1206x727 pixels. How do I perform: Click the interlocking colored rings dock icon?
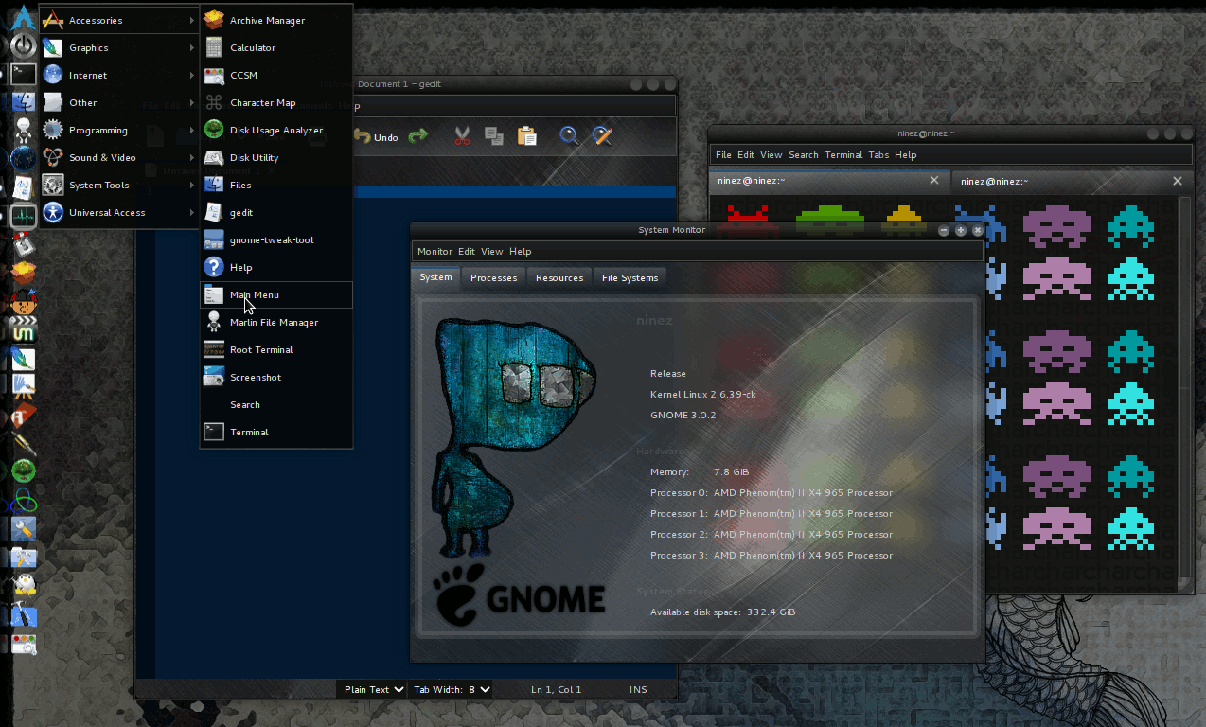(22, 499)
